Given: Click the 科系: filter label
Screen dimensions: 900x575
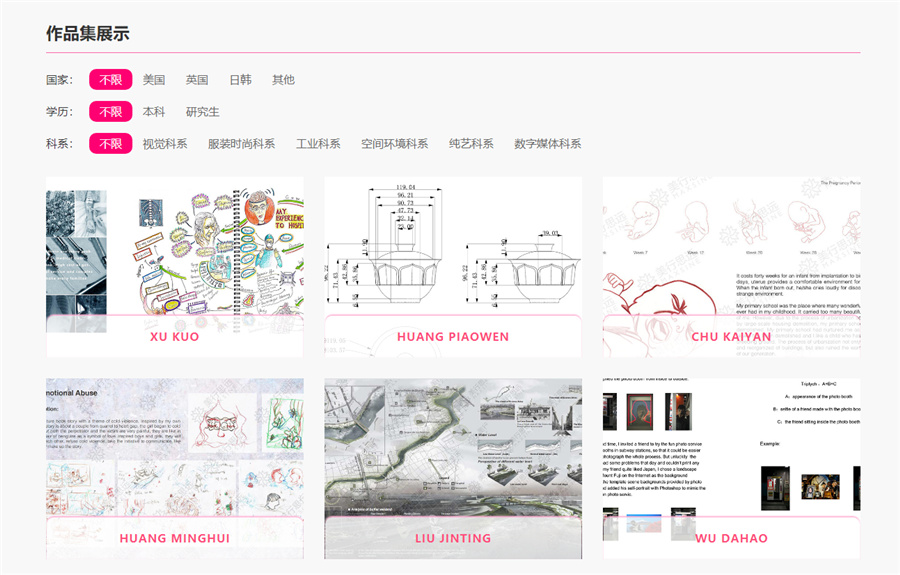Looking at the screenshot, I should point(60,143).
